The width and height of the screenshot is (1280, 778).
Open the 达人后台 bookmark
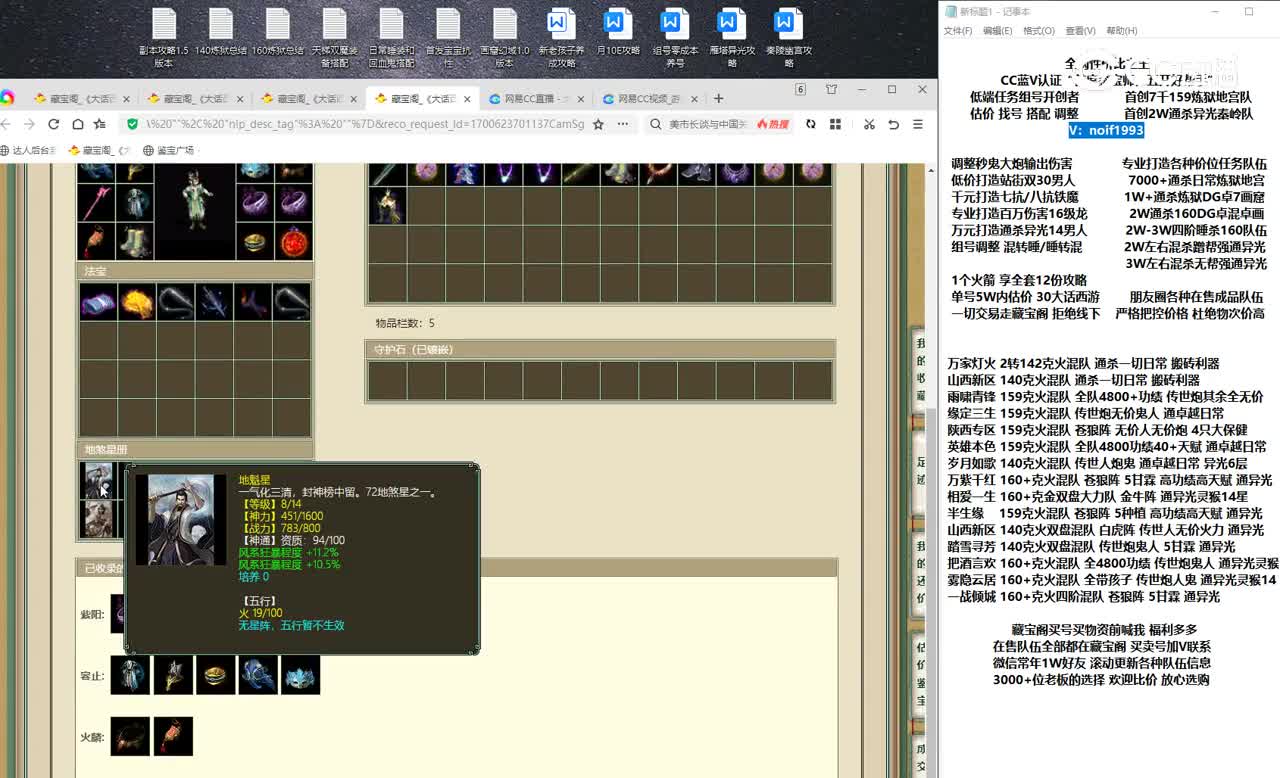pyautogui.click(x=27, y=150)
